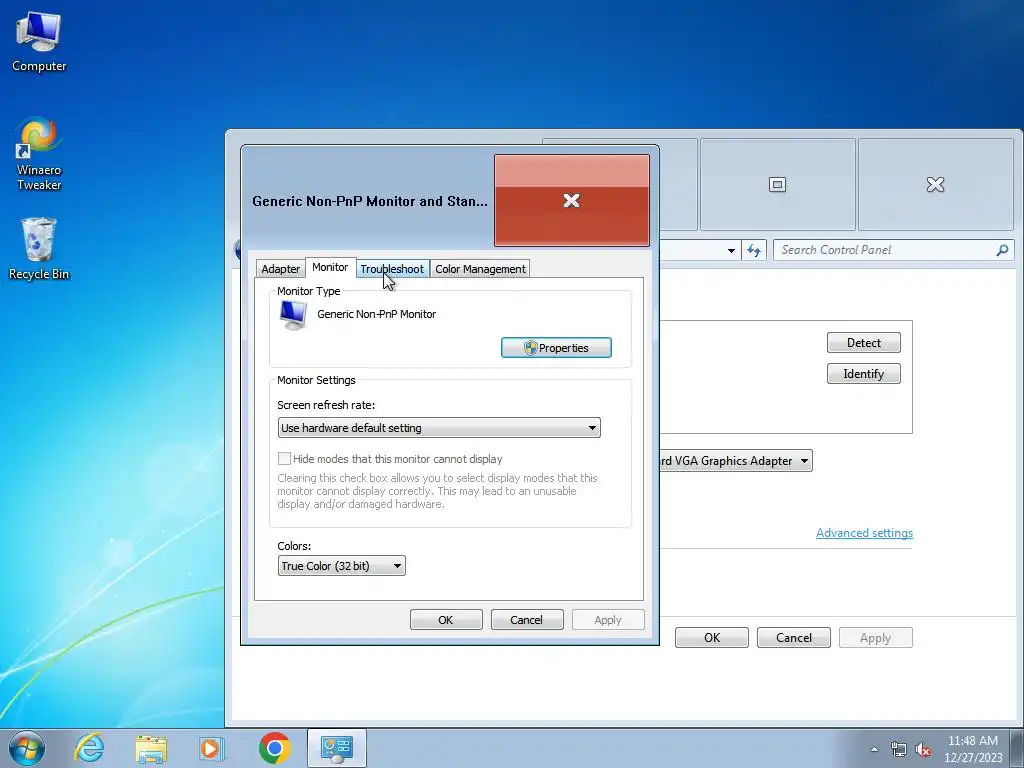Refresh the Control Panel address bar
The image size is (1024, 768).
pyautogui.click(x=754, y=250)
